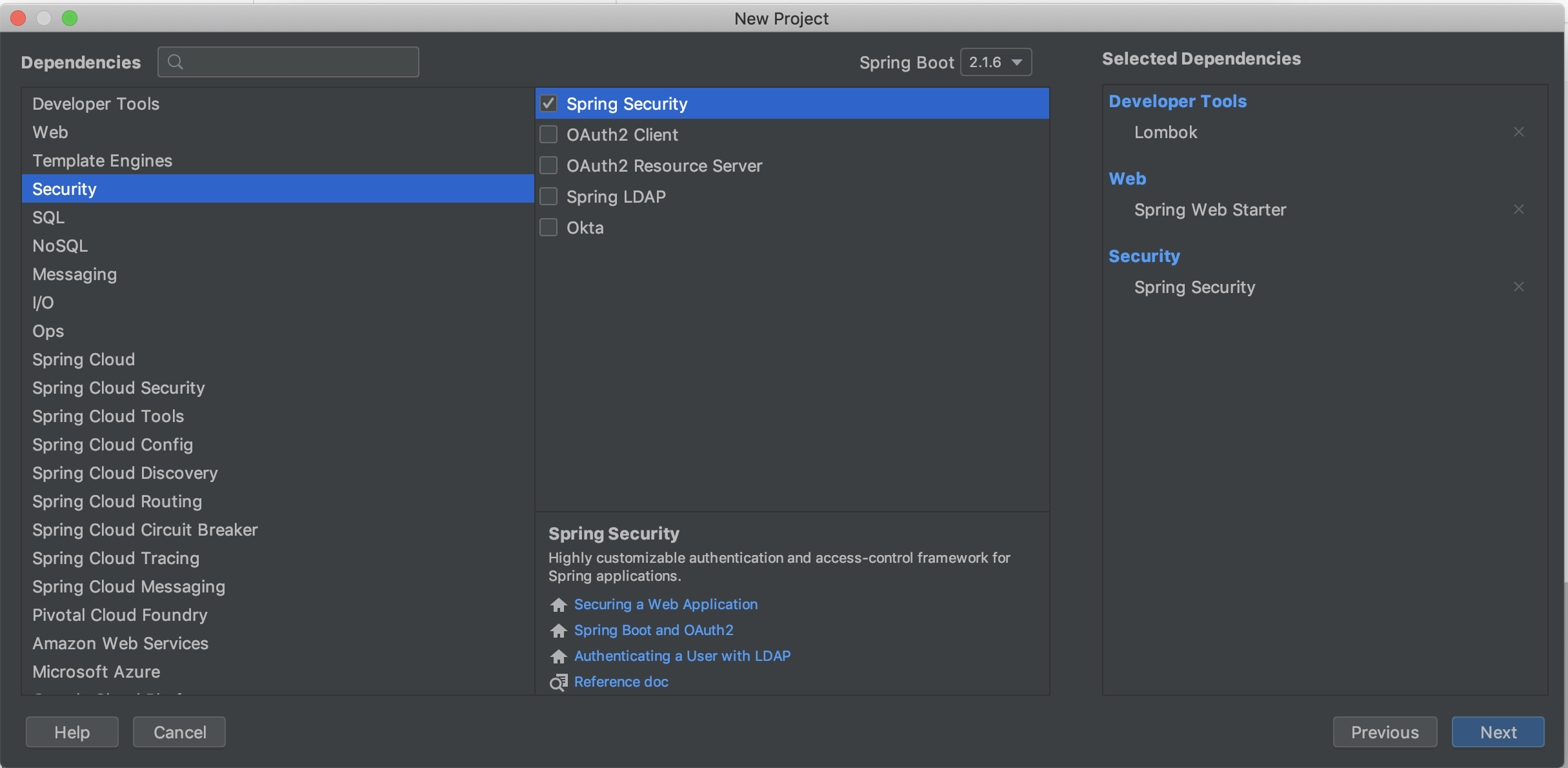1568x768 pixels.
Task: Focus the Dependencies search input field
Action: coord(288,62)
